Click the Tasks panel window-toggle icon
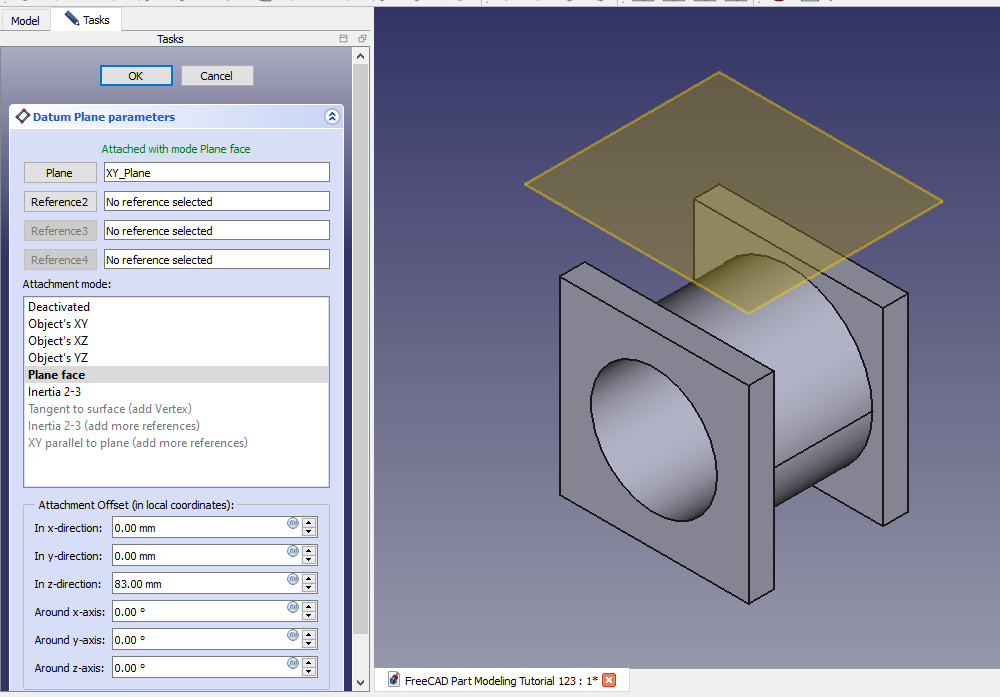The height and width of the screenshot is (697, 1000). (x=344, y=39)
